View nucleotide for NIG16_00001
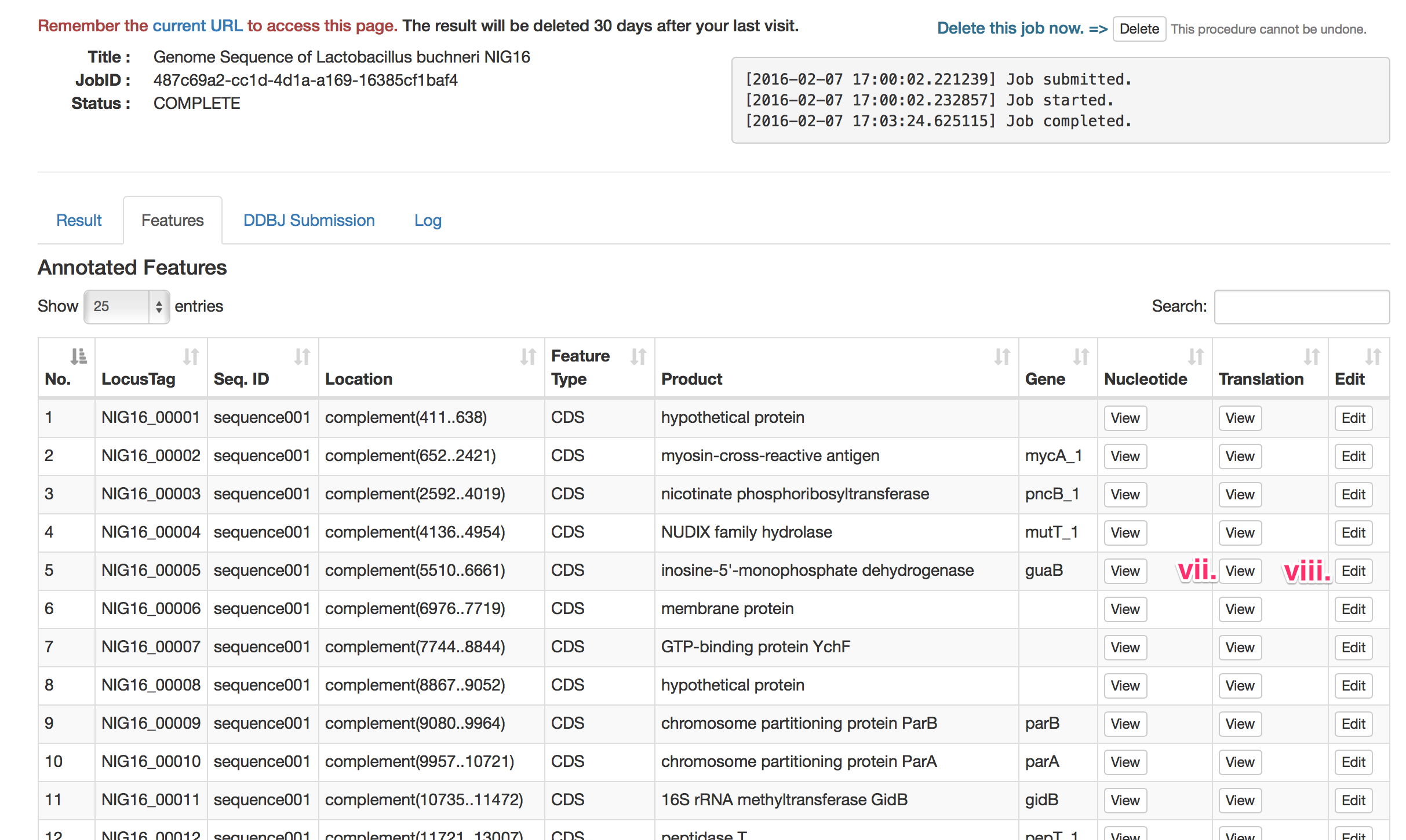Image resolution: width=1406 pixels, height=840 pixels. click(x=1125, y=418)
